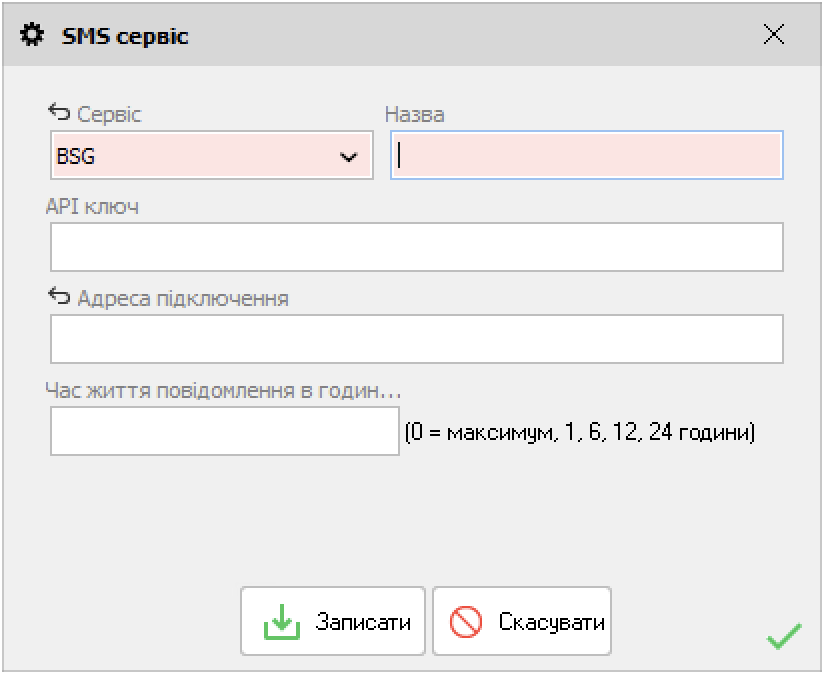Click the API ключ text field
822x678 pixels.
416,247
